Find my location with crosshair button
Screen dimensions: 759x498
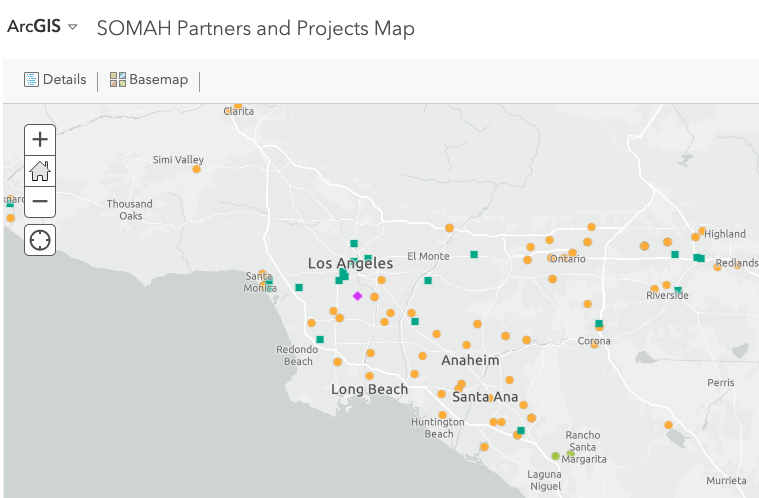[40, 240]
